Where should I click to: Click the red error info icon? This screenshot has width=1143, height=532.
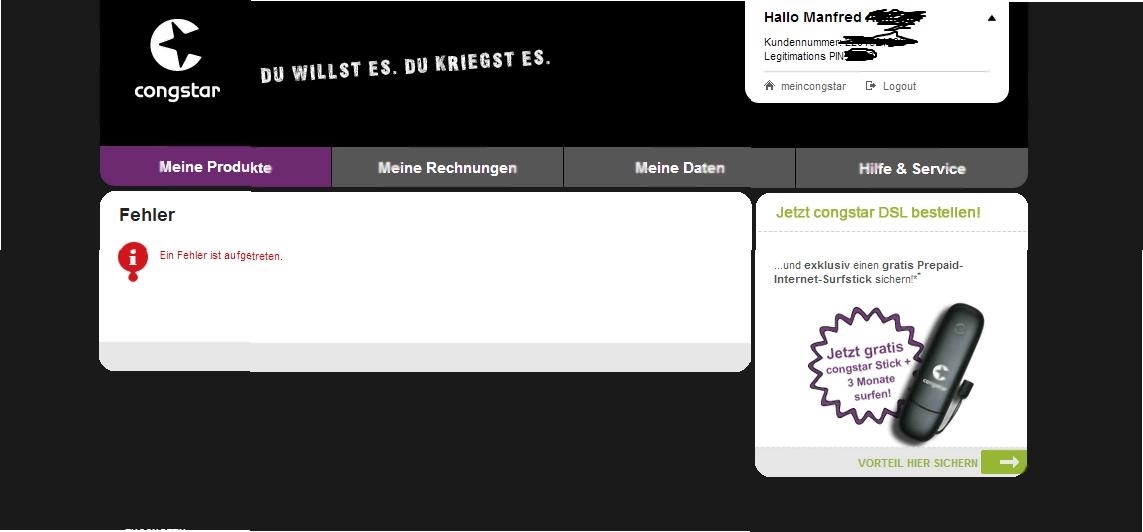tap(132, 259)
